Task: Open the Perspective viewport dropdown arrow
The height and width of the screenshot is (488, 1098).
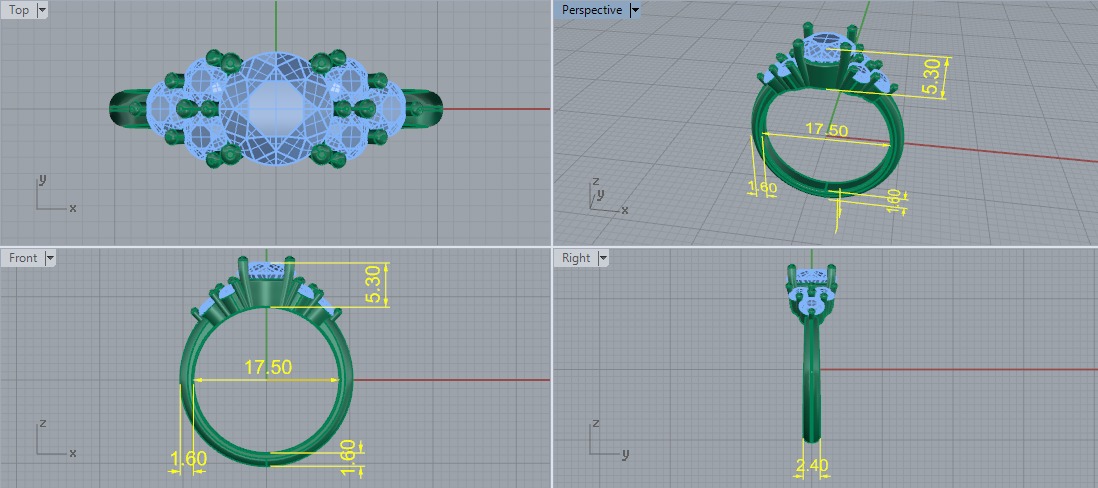Action: [634, 10]
